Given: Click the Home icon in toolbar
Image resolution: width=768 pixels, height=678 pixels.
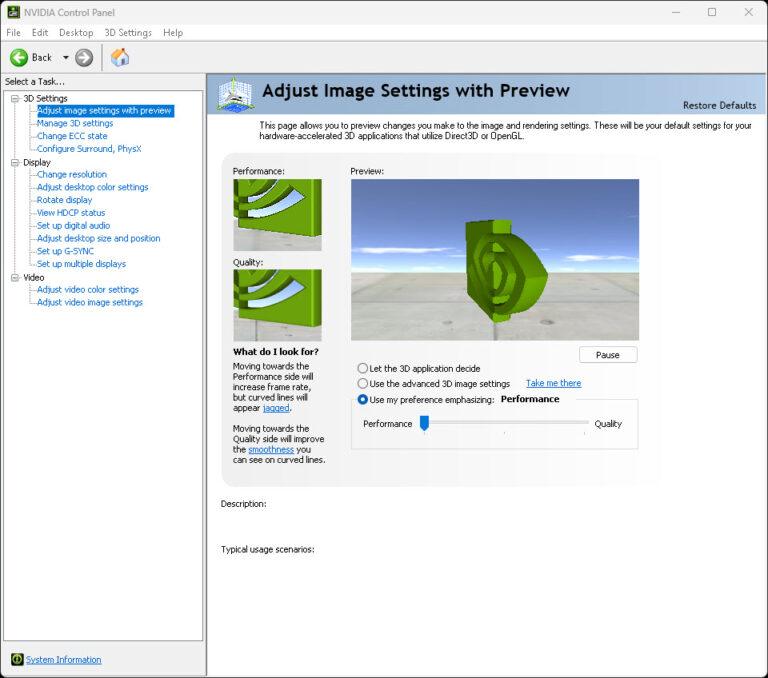Looking at the screenshot, I should (120, 57).
